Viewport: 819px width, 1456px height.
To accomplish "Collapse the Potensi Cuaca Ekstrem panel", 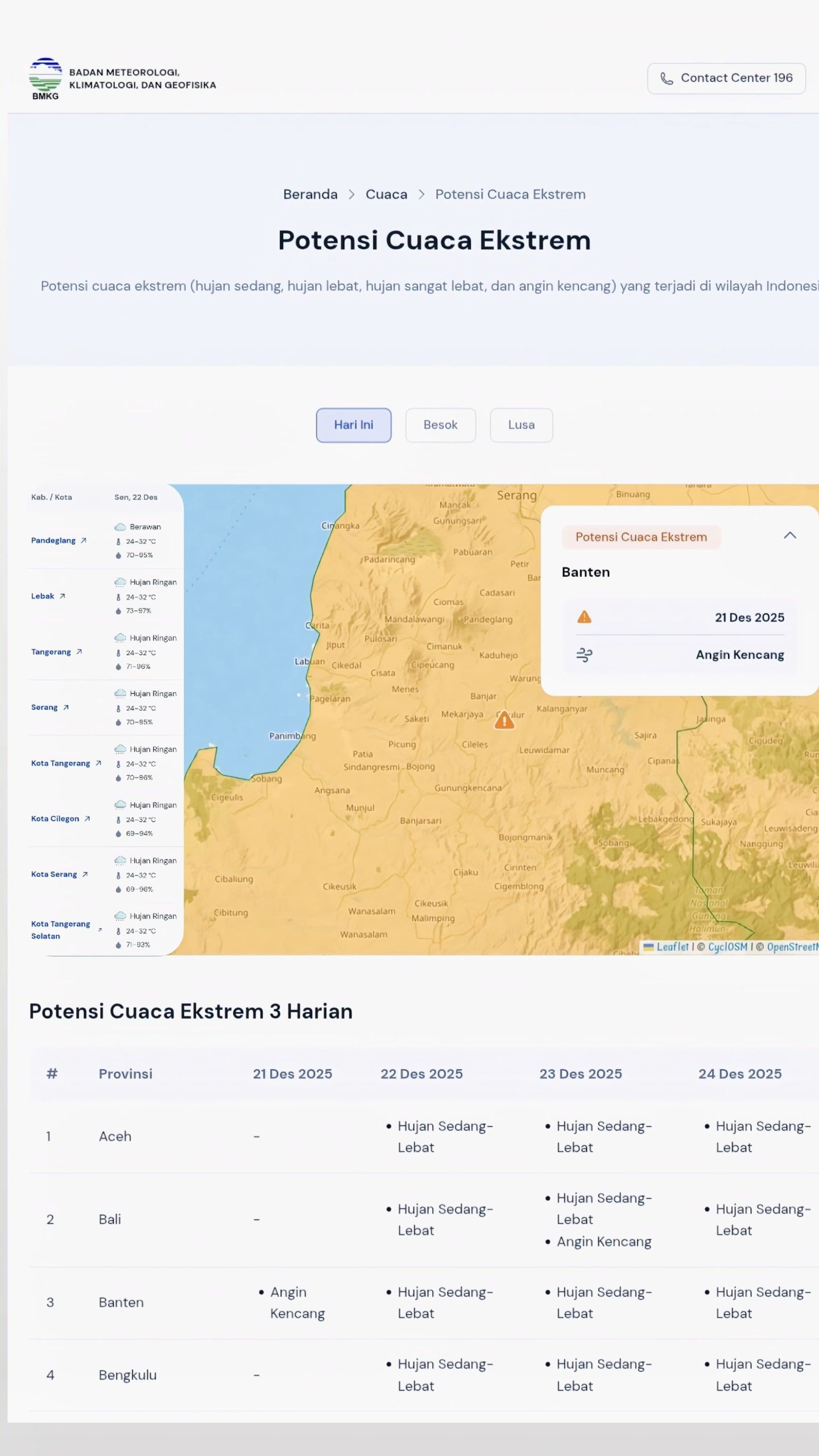I will point(789,536).
